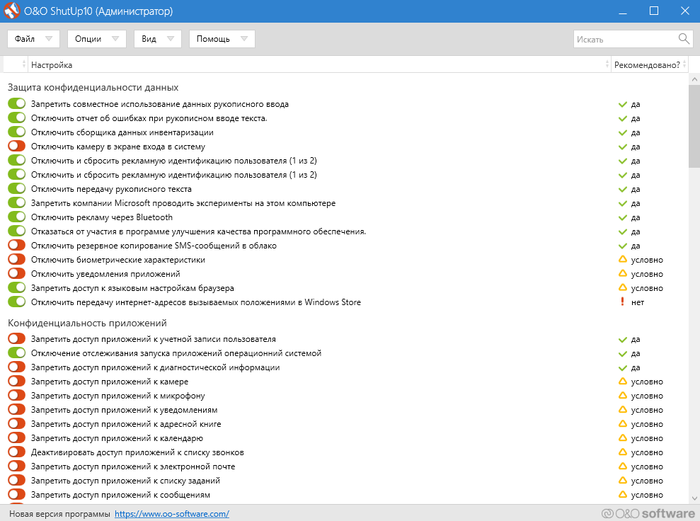
Task: Click the vertical scrollbar thumb
Action: pos(694,126)
